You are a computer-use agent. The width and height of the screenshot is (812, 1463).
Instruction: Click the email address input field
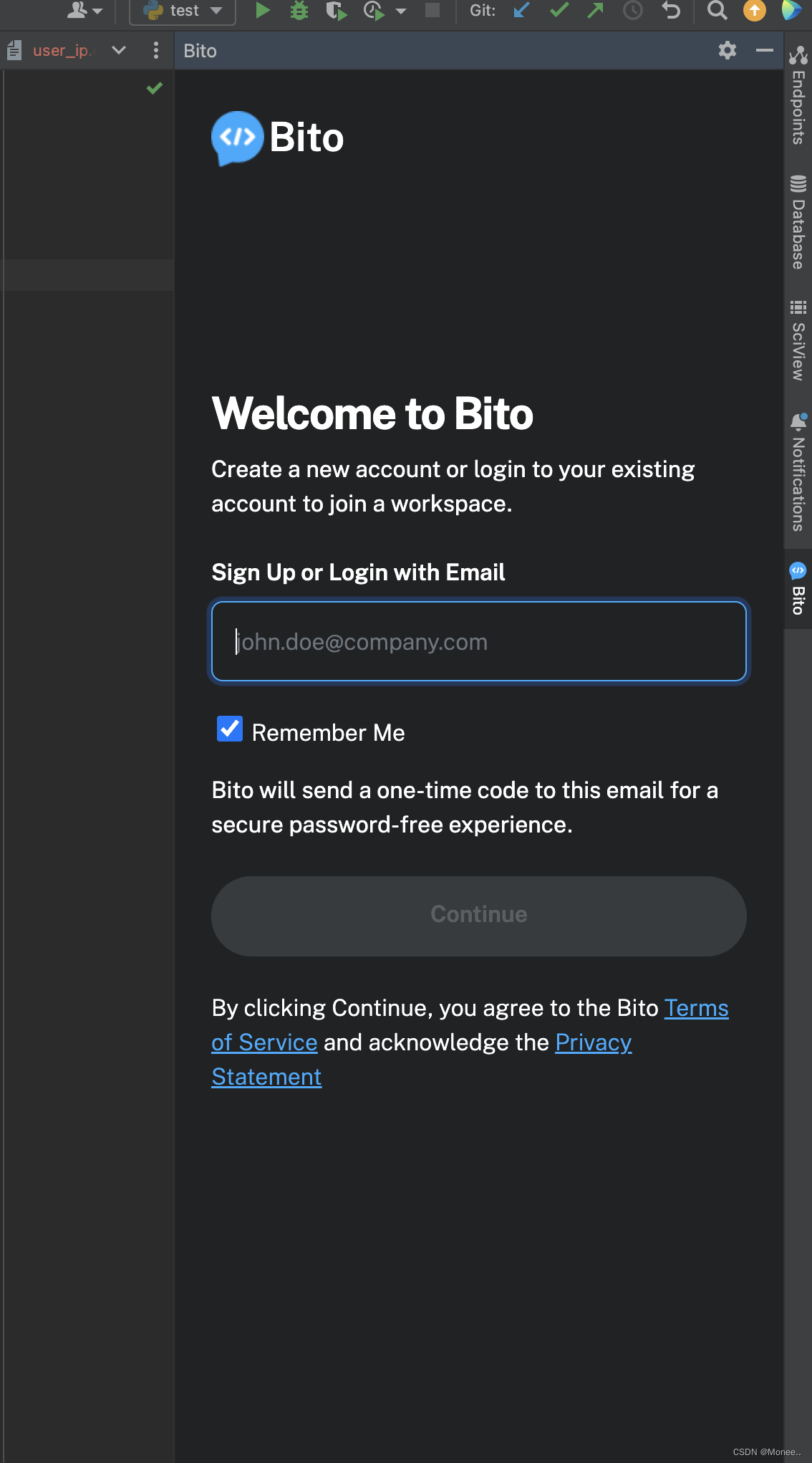coord(478,641)
